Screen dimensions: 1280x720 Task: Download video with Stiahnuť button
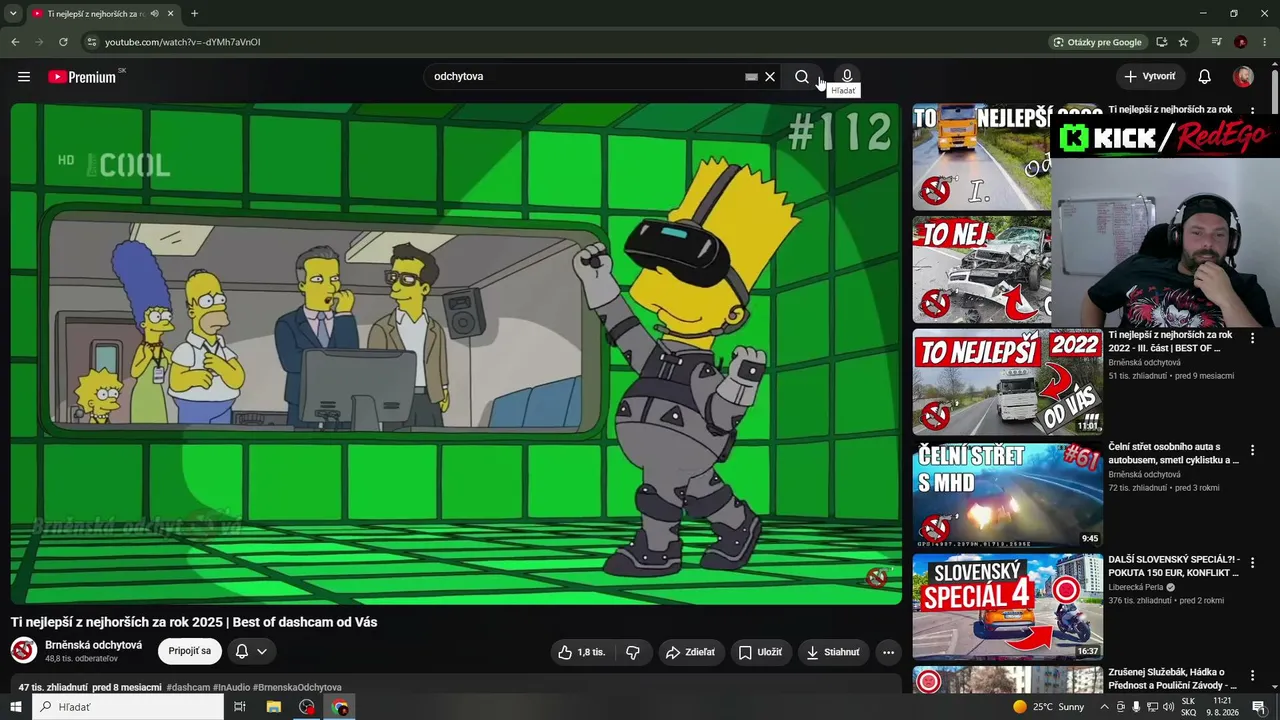click(834, 652)
